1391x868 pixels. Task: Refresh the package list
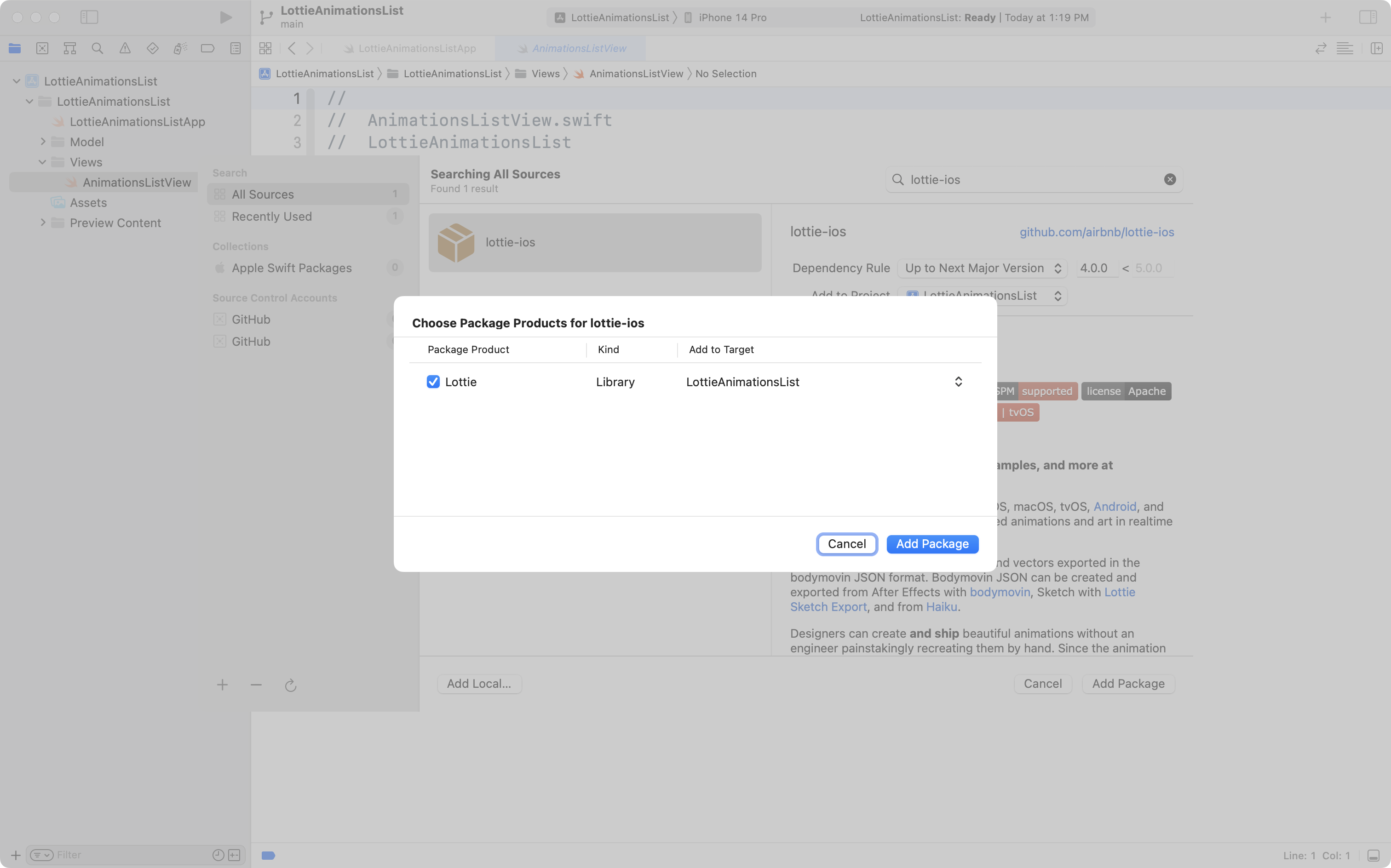(x=290, y=685)
